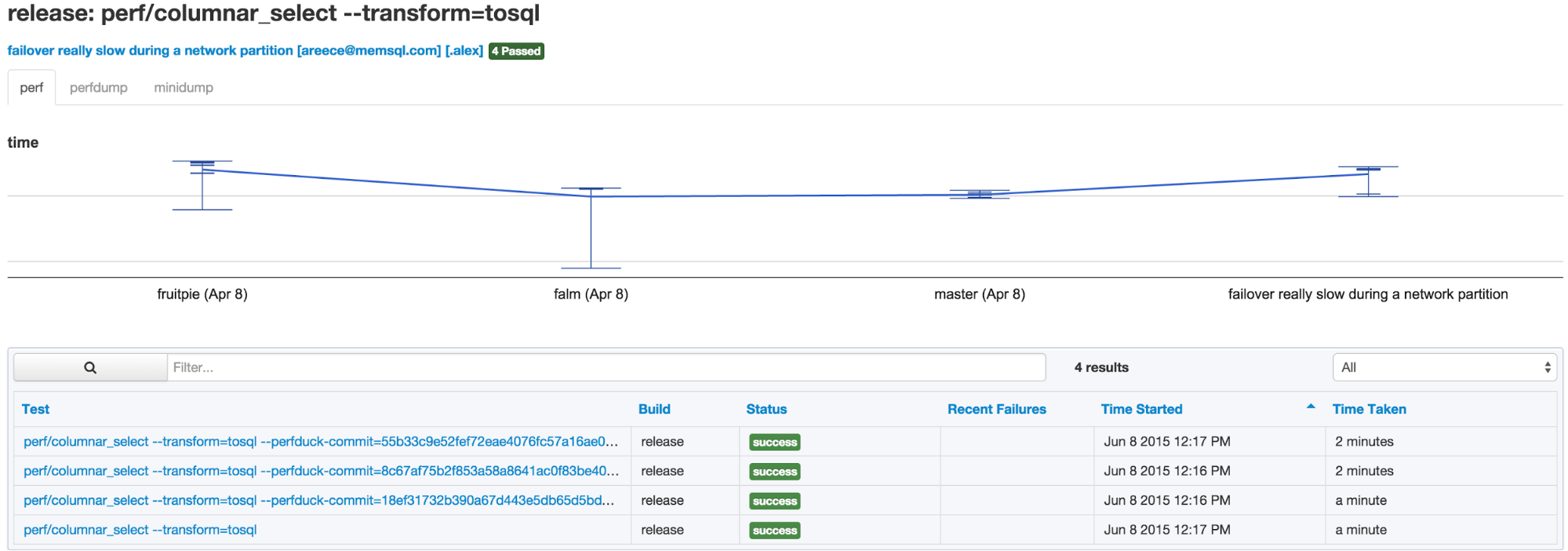Click the 'falm (Apr 8)' axis label
Screen dimensions: 1568x551
click(591, 294)
